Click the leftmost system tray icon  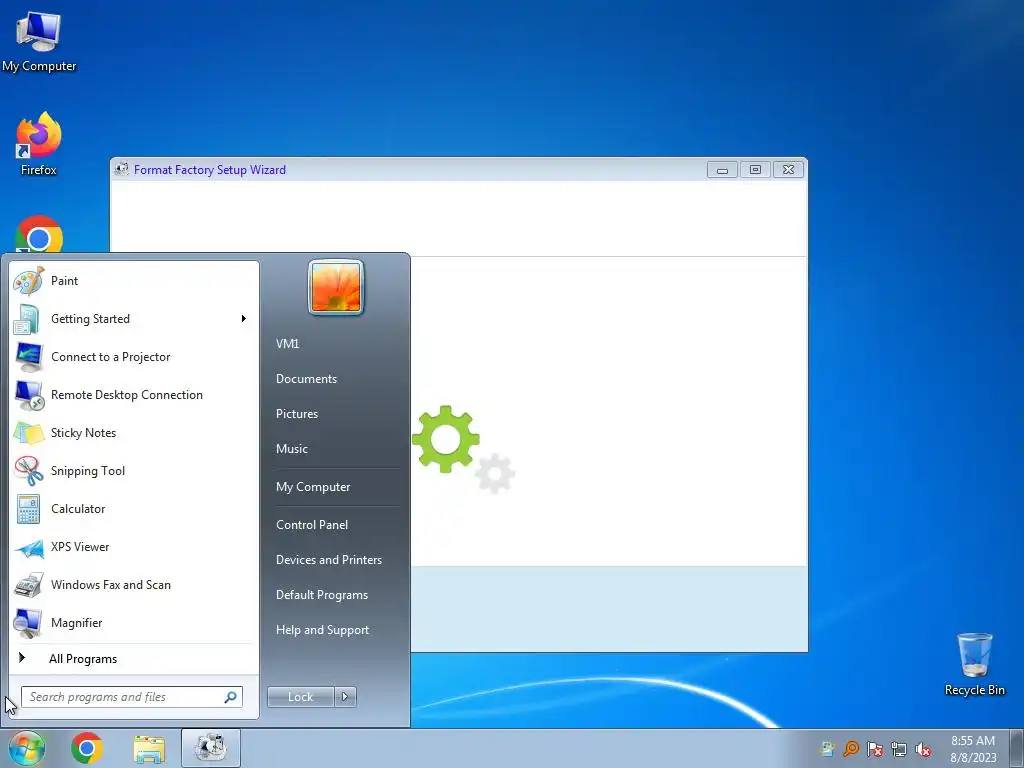point(827,749)
